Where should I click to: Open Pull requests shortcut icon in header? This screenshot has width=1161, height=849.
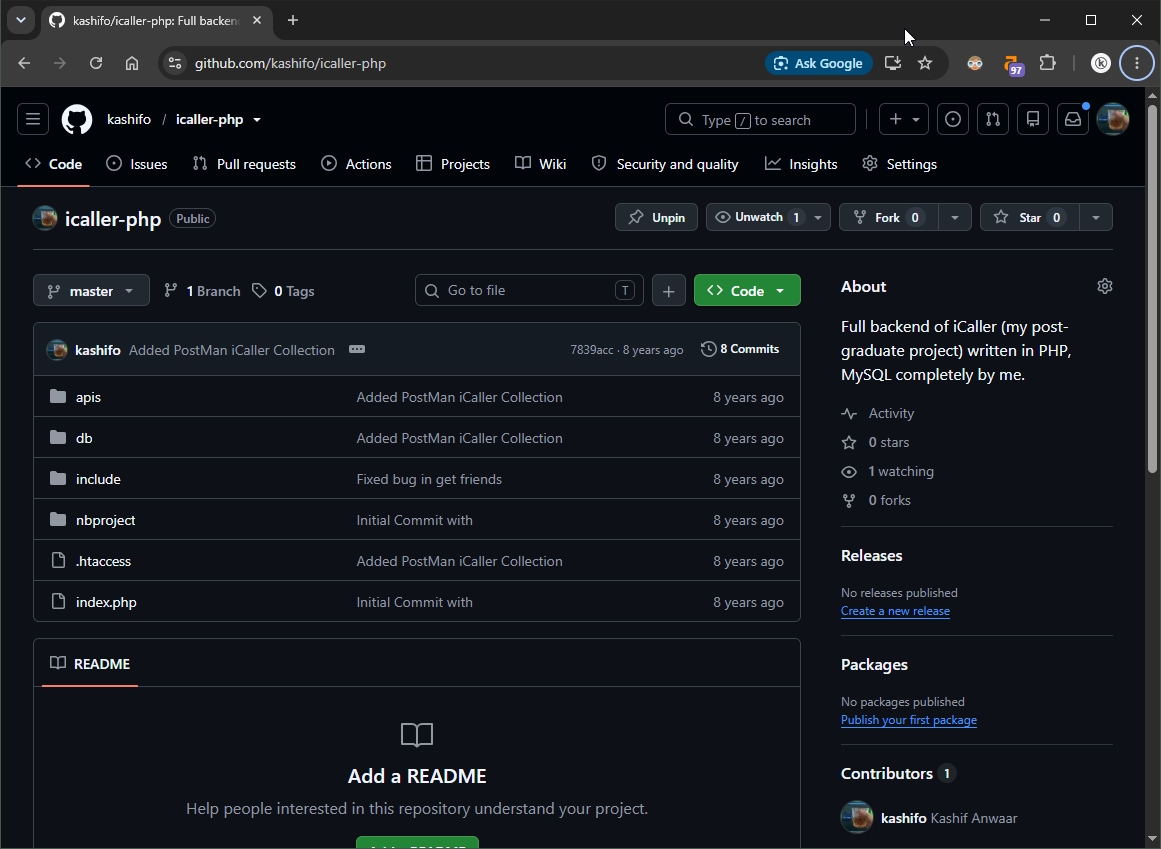pyautogui.click(x=993, y=119)
